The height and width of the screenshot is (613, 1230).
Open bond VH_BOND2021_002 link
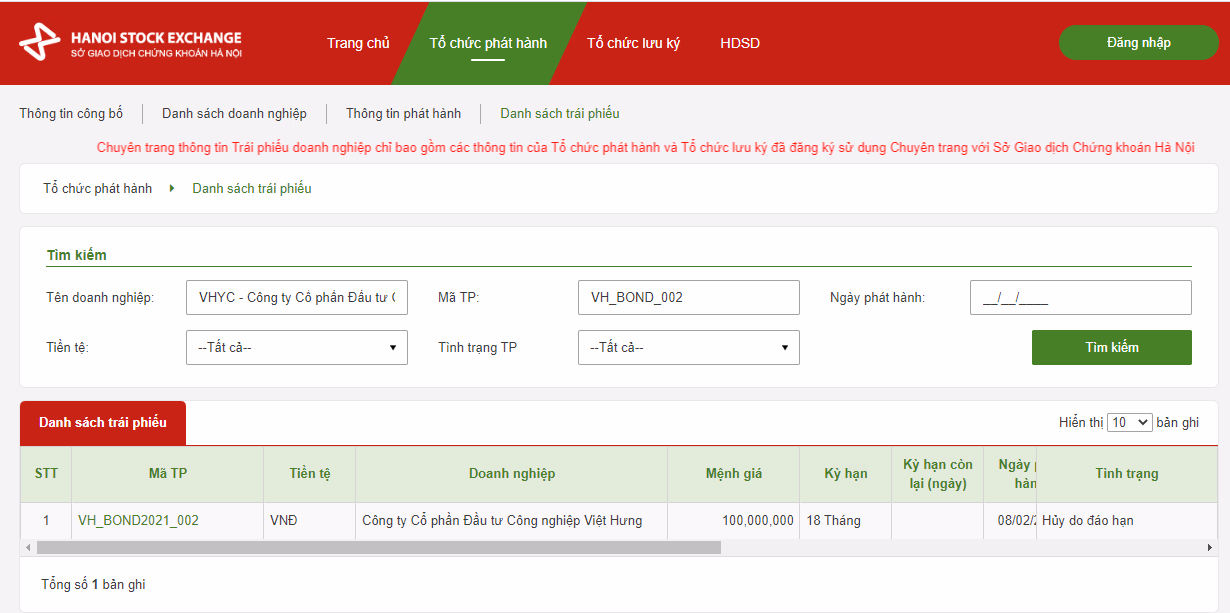click(x=138, y=520)
